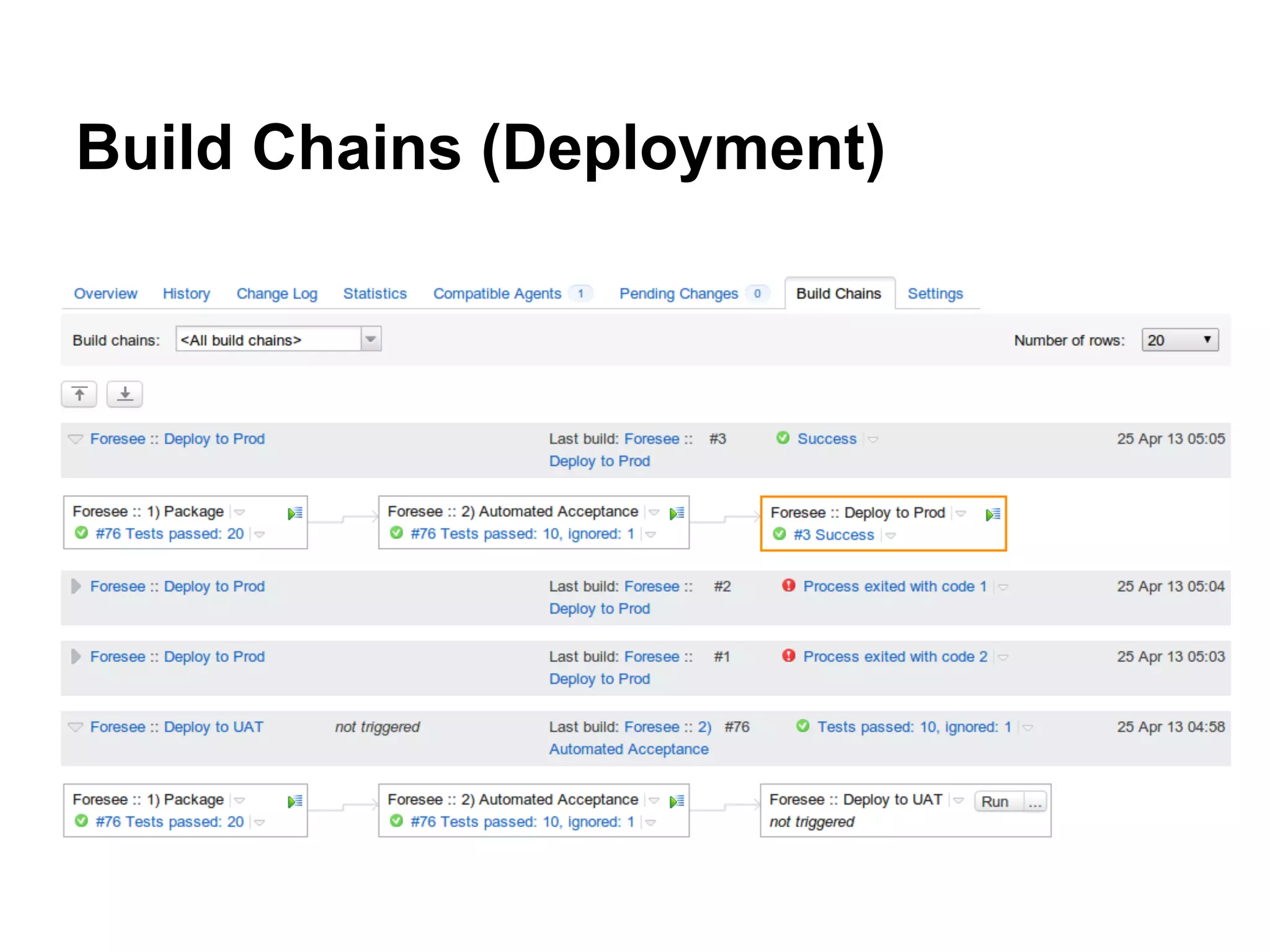Open dropdown next to Process exited with code 2
This screenshot has width=1270, height=952.
click(x=1003, y=657)
